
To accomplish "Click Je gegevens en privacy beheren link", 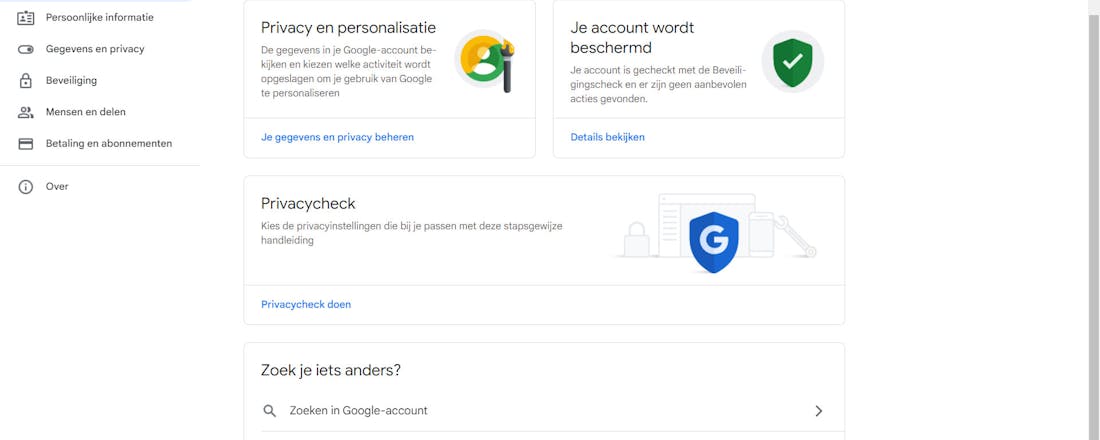I will [337, 137].
